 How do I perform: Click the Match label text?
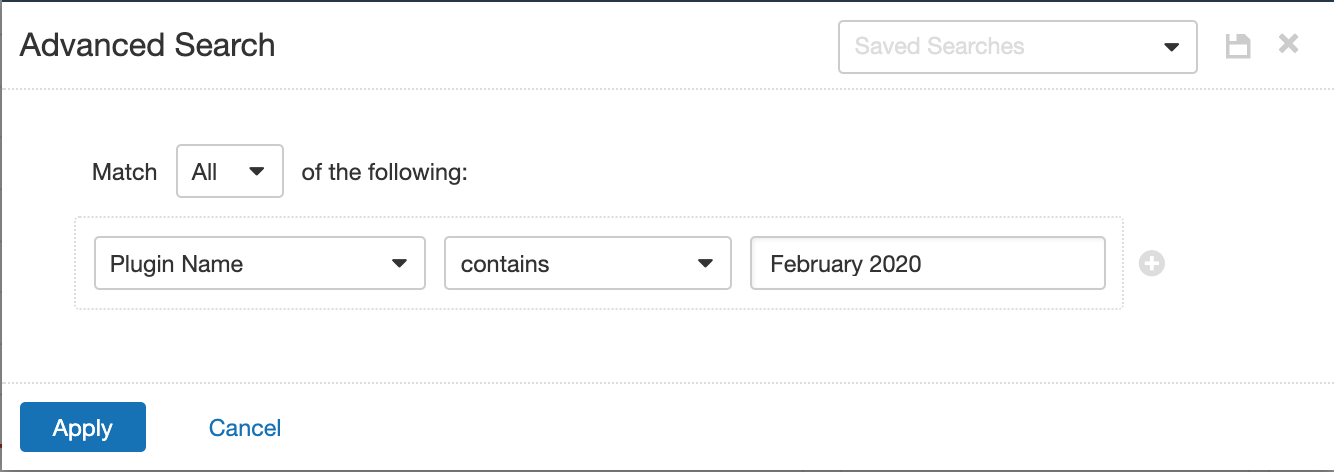(x=124, y=172)
